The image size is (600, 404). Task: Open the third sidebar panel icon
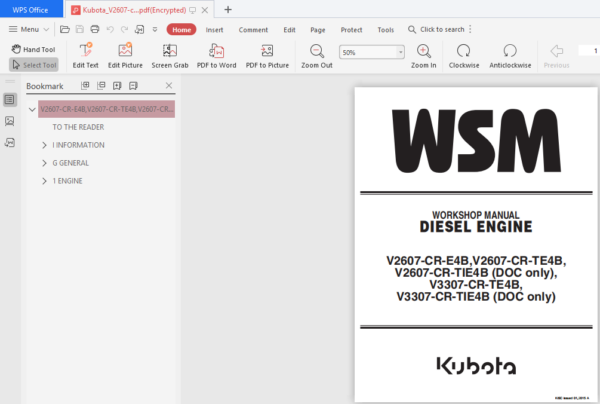click(x=10, y=143)
